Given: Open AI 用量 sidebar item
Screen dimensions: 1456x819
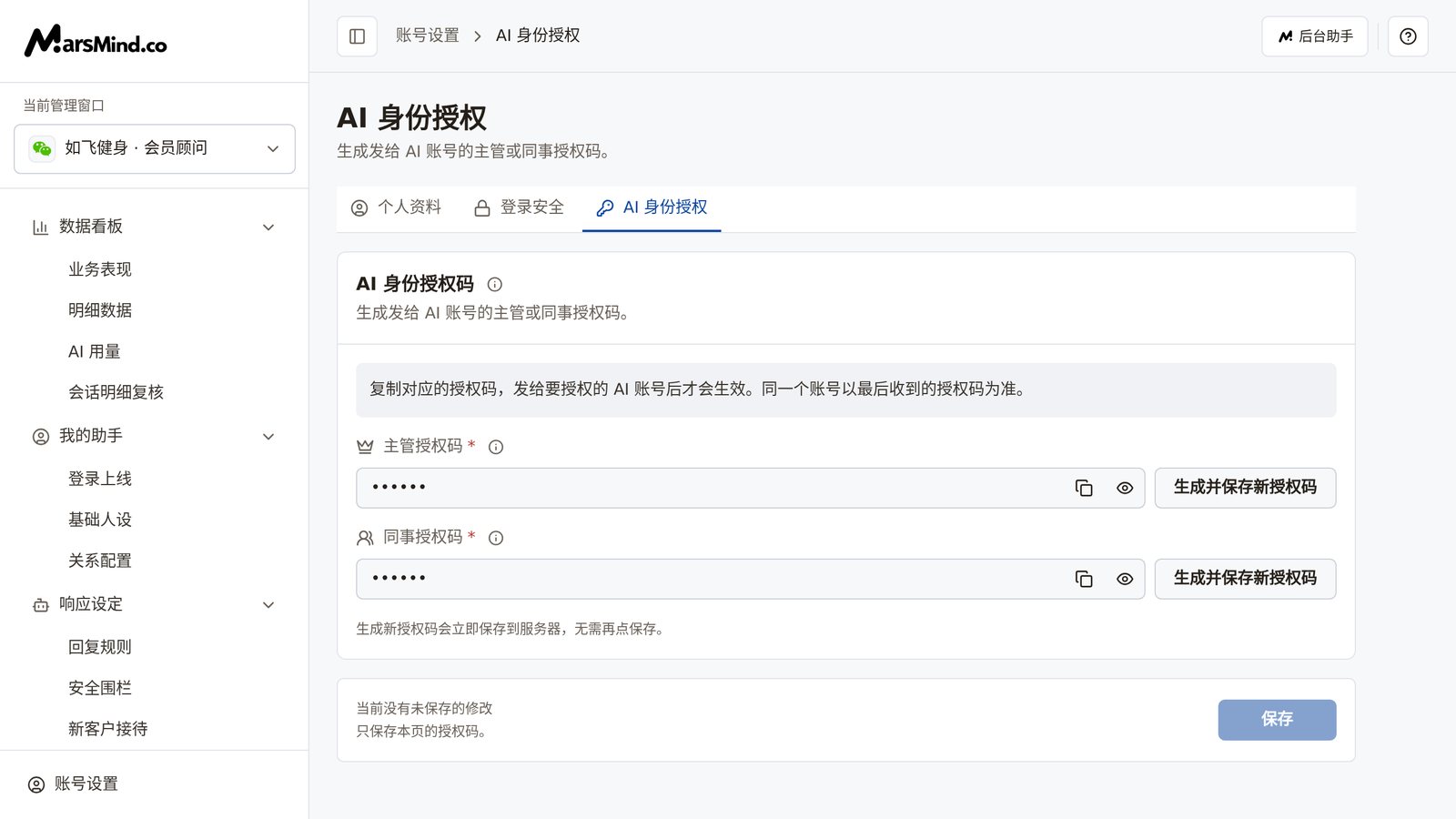Looking at the screenshot, I should pyautogui.click(x=95, y=351).
